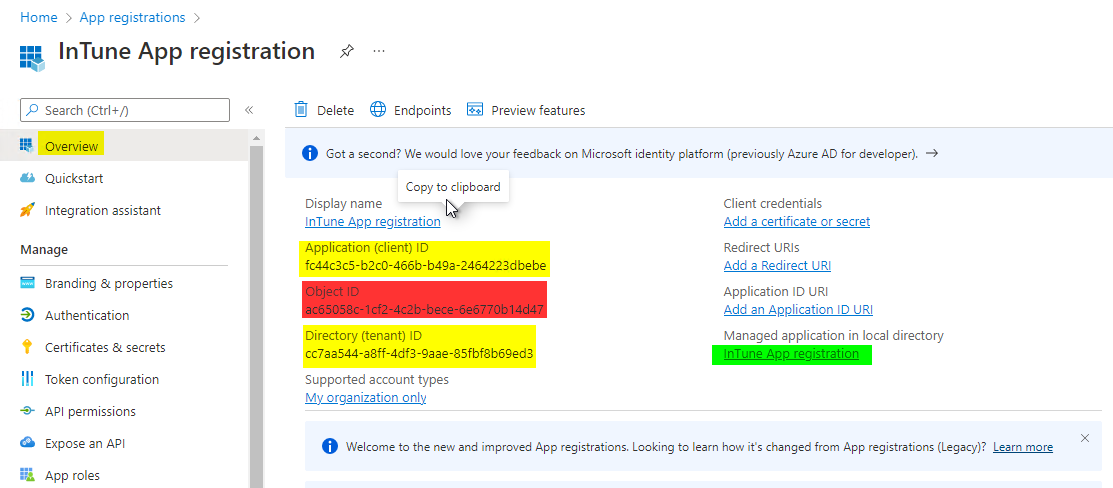This screenshot has width=1113, height=488.
Task: Click Add a certificate or secret link
Action: coord(796,222)
